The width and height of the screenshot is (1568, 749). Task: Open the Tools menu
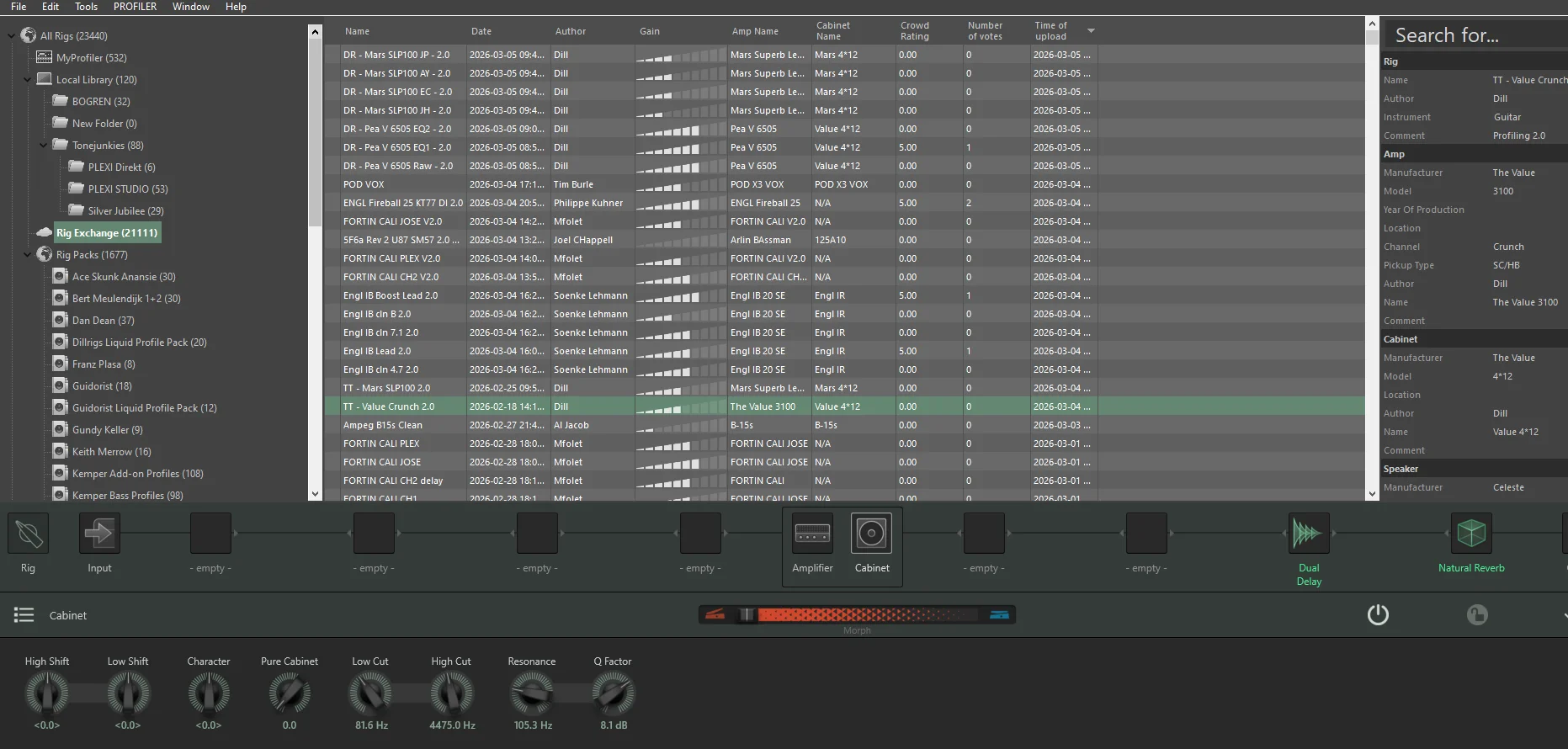tap(86, 7)
